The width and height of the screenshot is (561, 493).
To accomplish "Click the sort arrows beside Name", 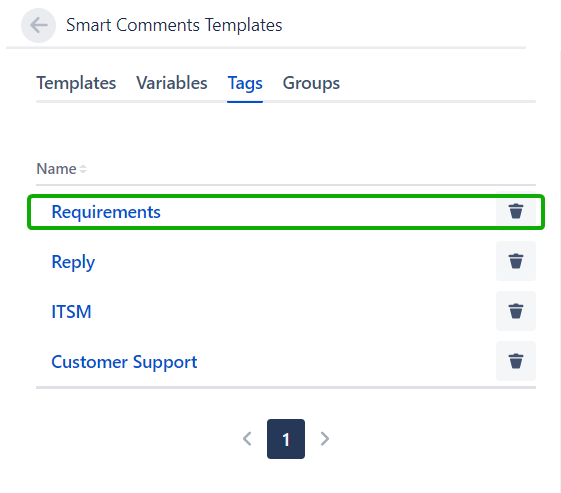I will 83,169.
